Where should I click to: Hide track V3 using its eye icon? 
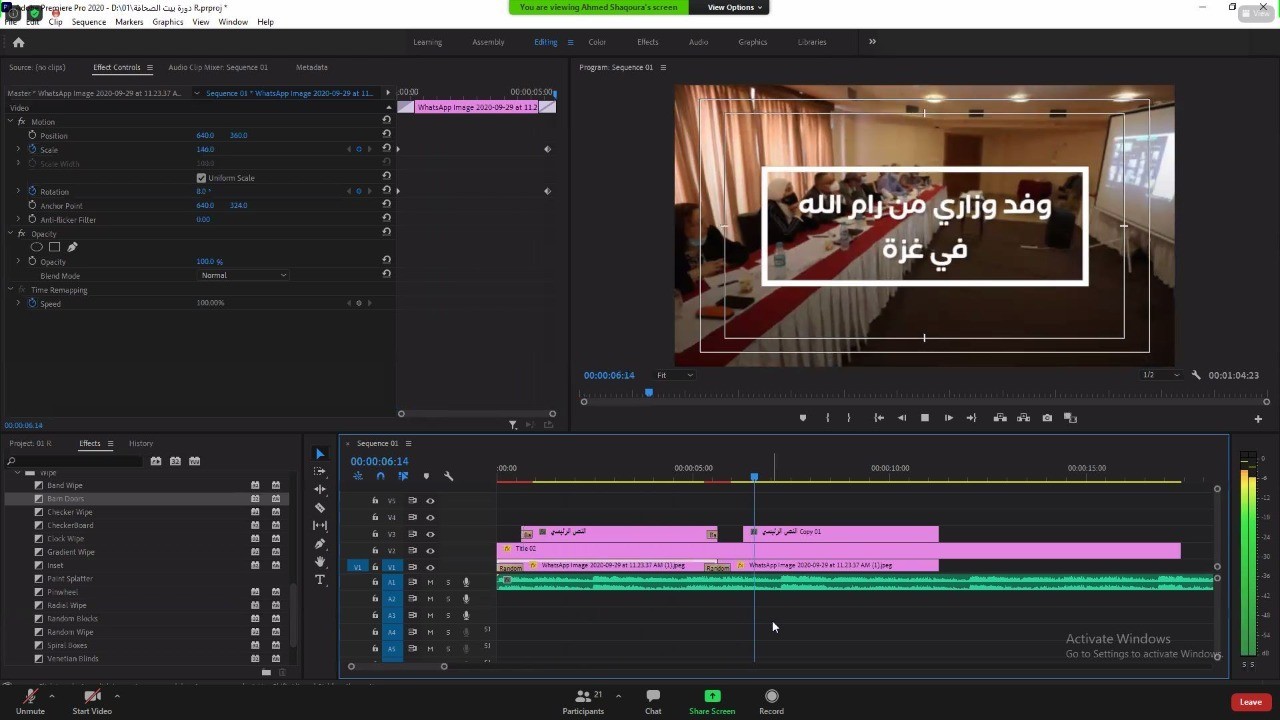[430, 534]
